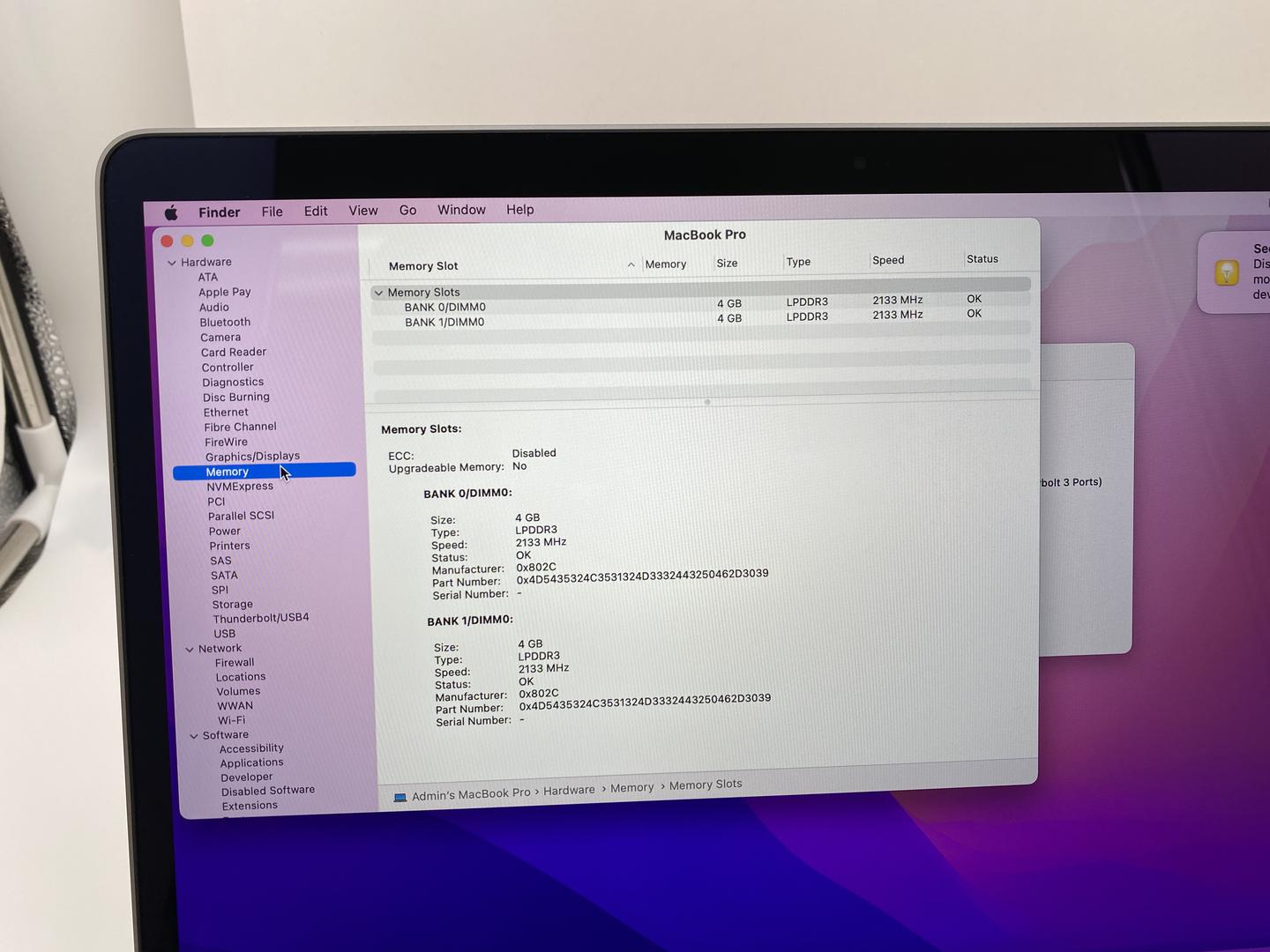Click the Speed column header
The height and width of the screenshot is (952, 1270).
pos(888,260)
